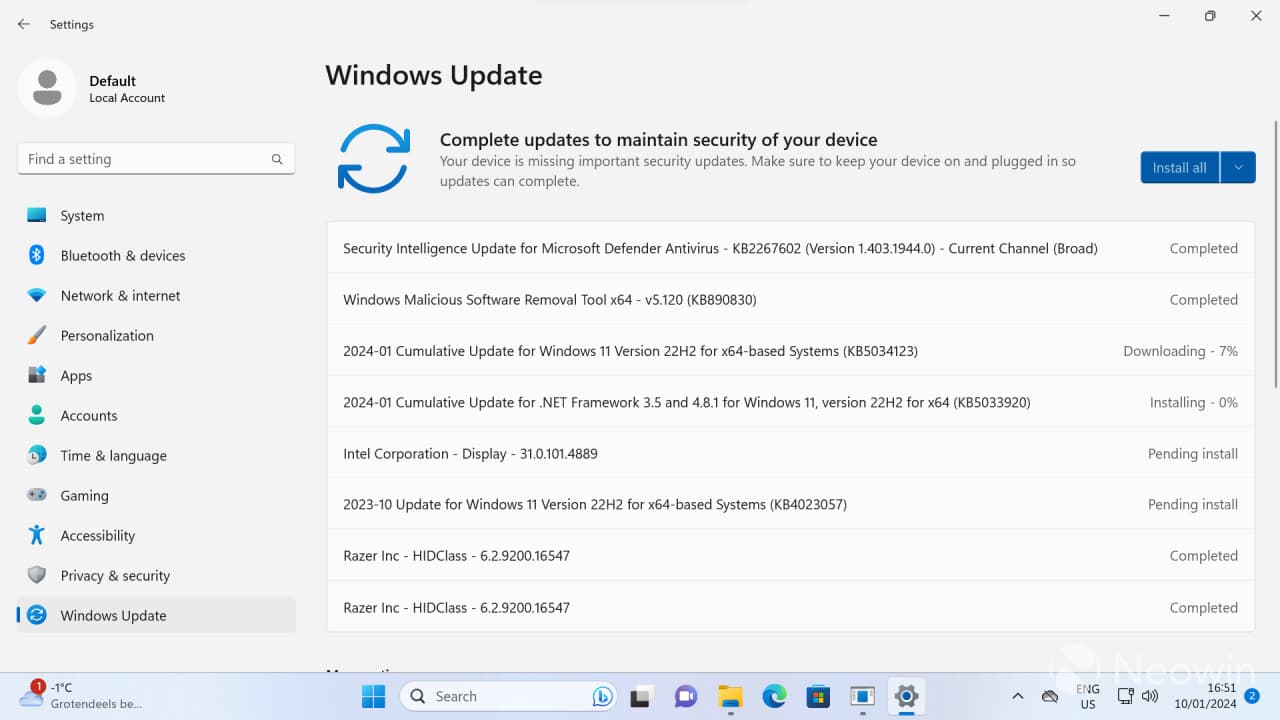Click the volume icon in system tray
The height and width of the screenshot is (720, 1280).
pos(1150,696)
